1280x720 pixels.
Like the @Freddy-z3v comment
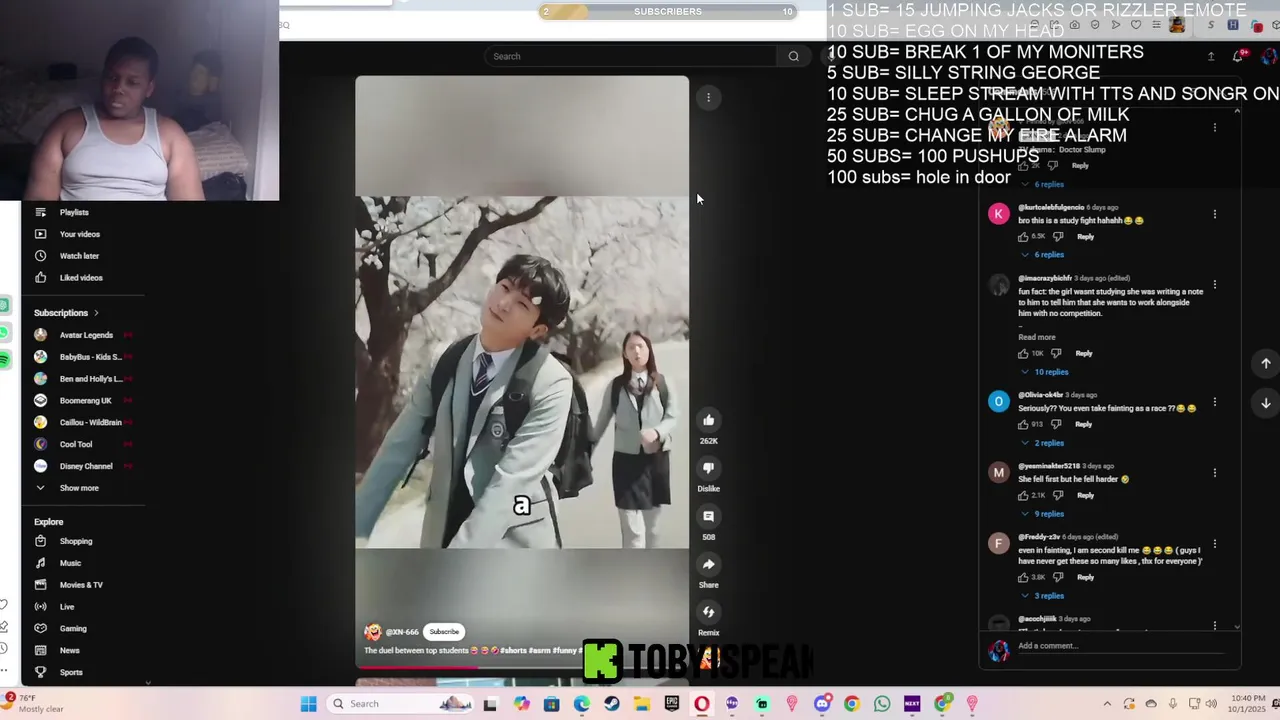tap(1023, 577)
